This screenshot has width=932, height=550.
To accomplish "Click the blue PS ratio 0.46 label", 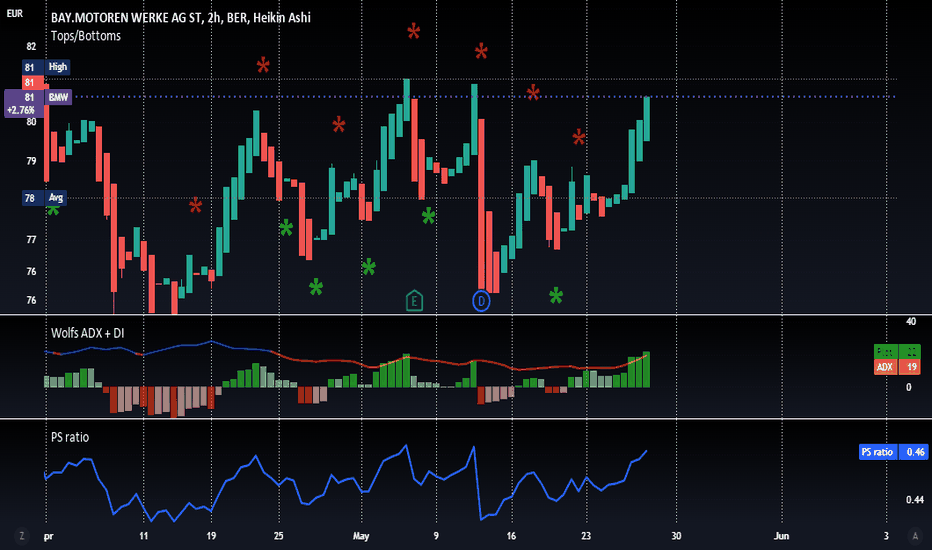I will click(x=893, y=452).
